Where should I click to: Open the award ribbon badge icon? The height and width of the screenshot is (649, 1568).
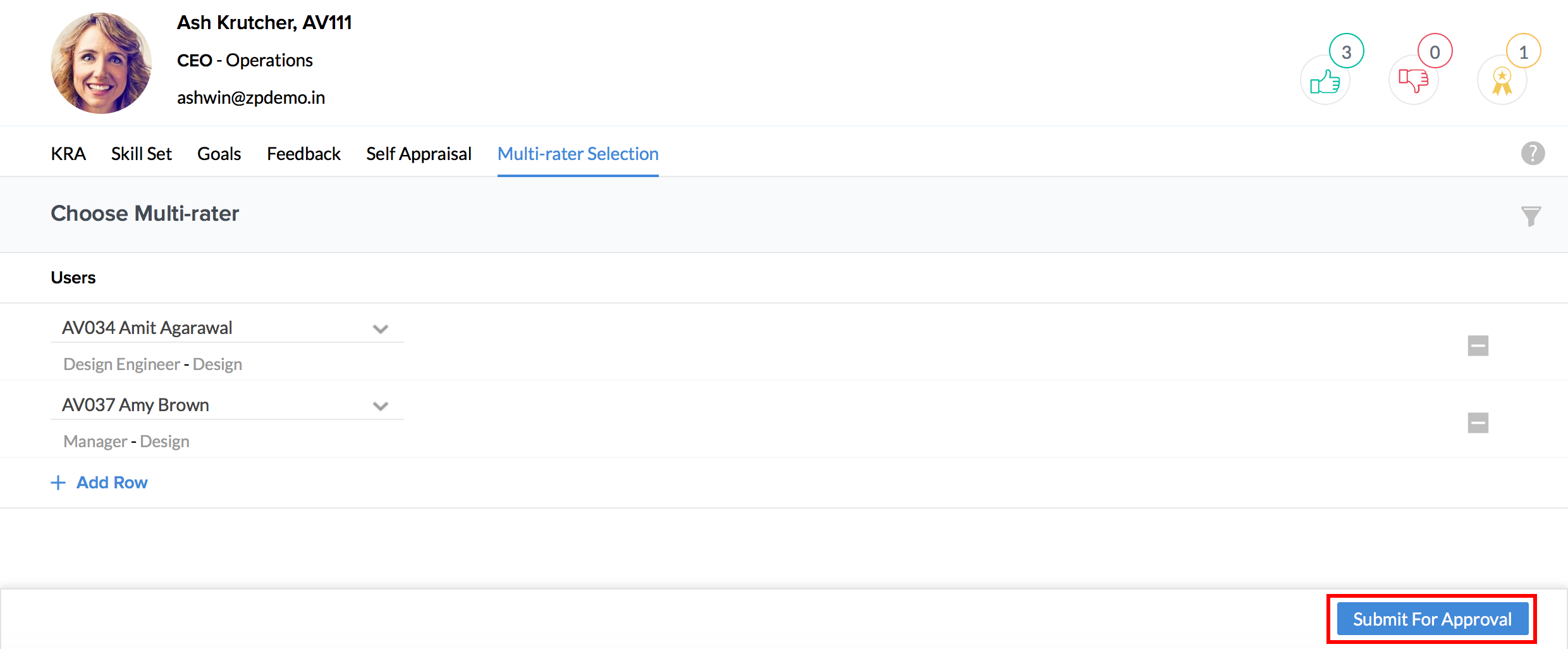[x=1502, y=81]
